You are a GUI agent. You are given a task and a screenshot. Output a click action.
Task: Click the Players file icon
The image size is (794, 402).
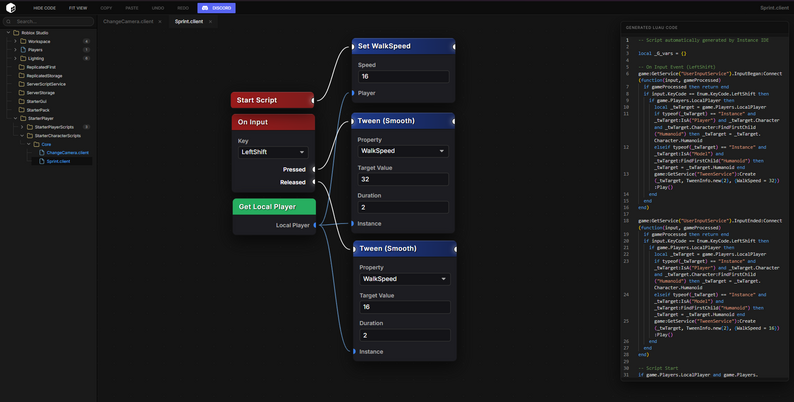(x=23, y=50)
